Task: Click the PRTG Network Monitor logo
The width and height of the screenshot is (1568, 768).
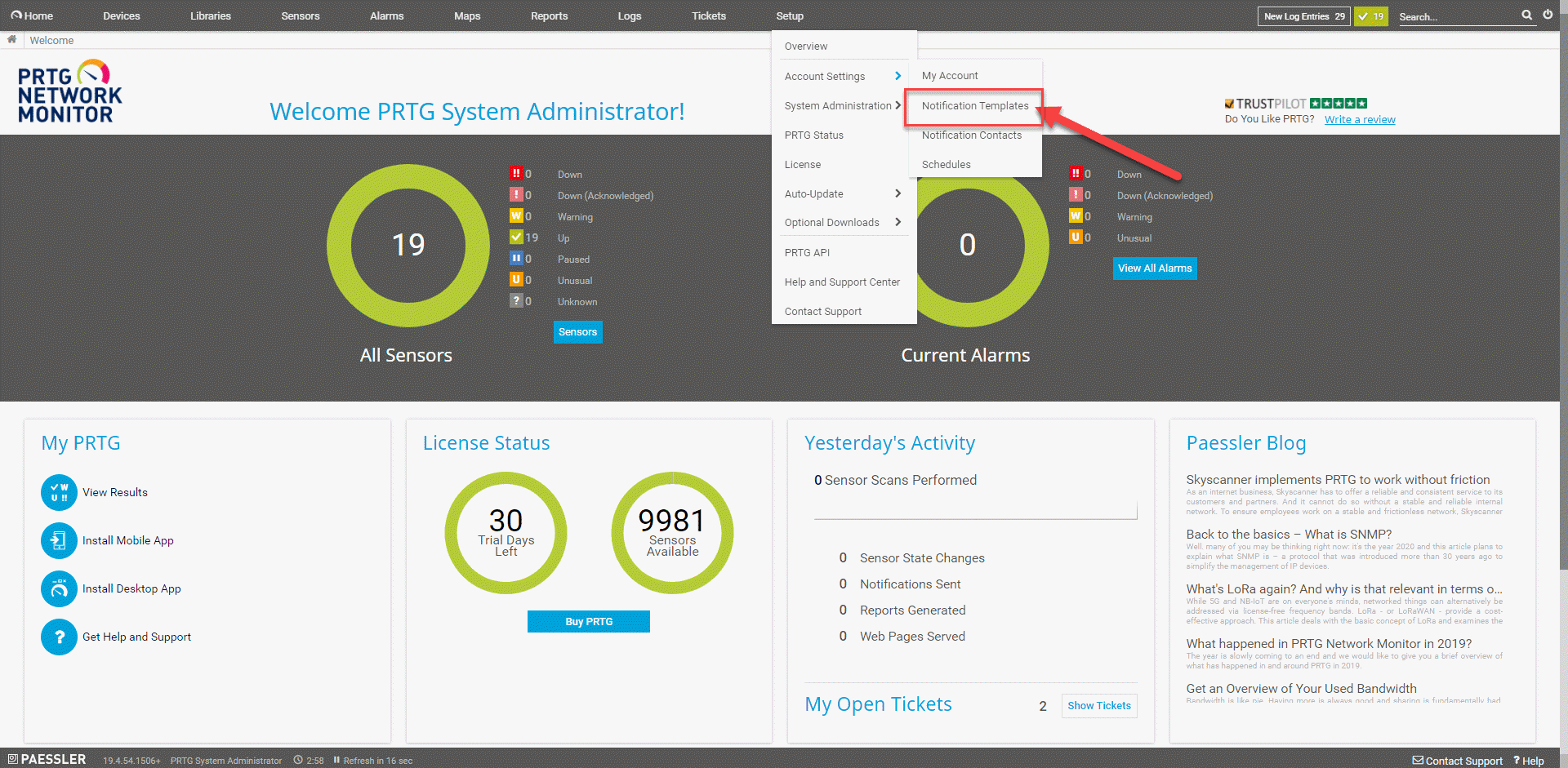Action: [x=69, y=91]
